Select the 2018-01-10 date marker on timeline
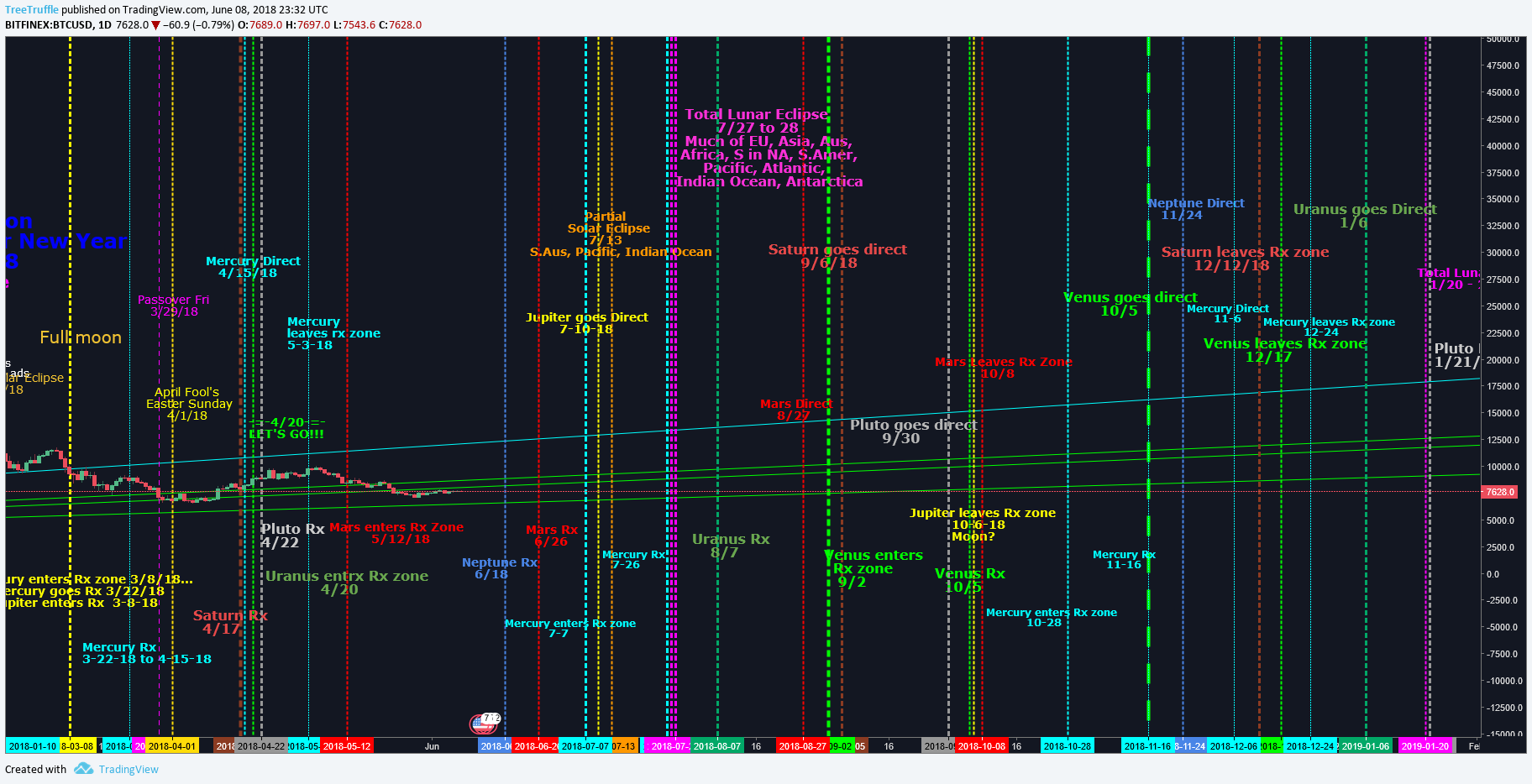This screenshot has width=1532, height=784. coord(33,746)
